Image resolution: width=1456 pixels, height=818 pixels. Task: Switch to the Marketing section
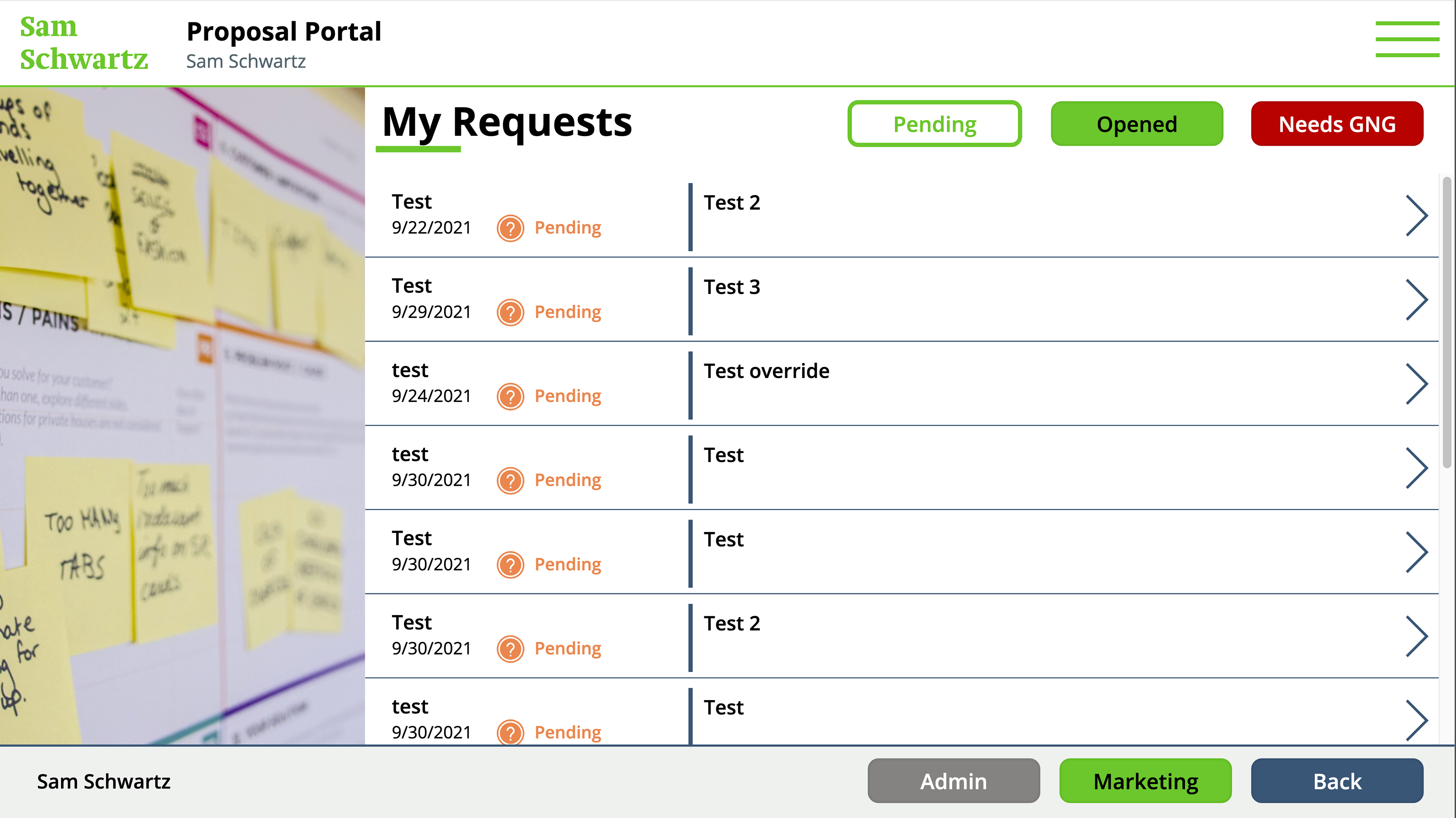(1145, 781)
